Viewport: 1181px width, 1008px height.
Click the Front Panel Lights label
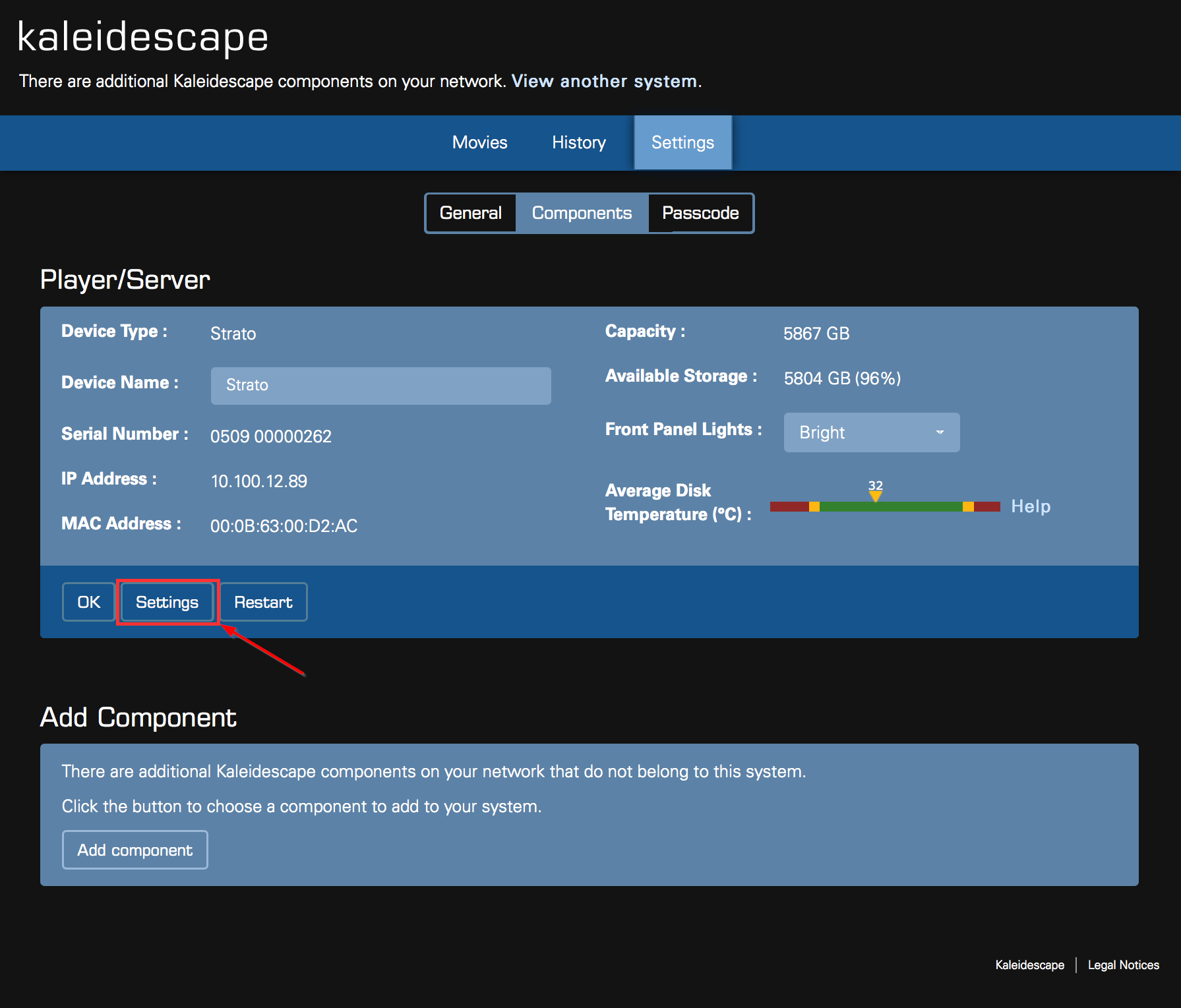click(683, 430)
